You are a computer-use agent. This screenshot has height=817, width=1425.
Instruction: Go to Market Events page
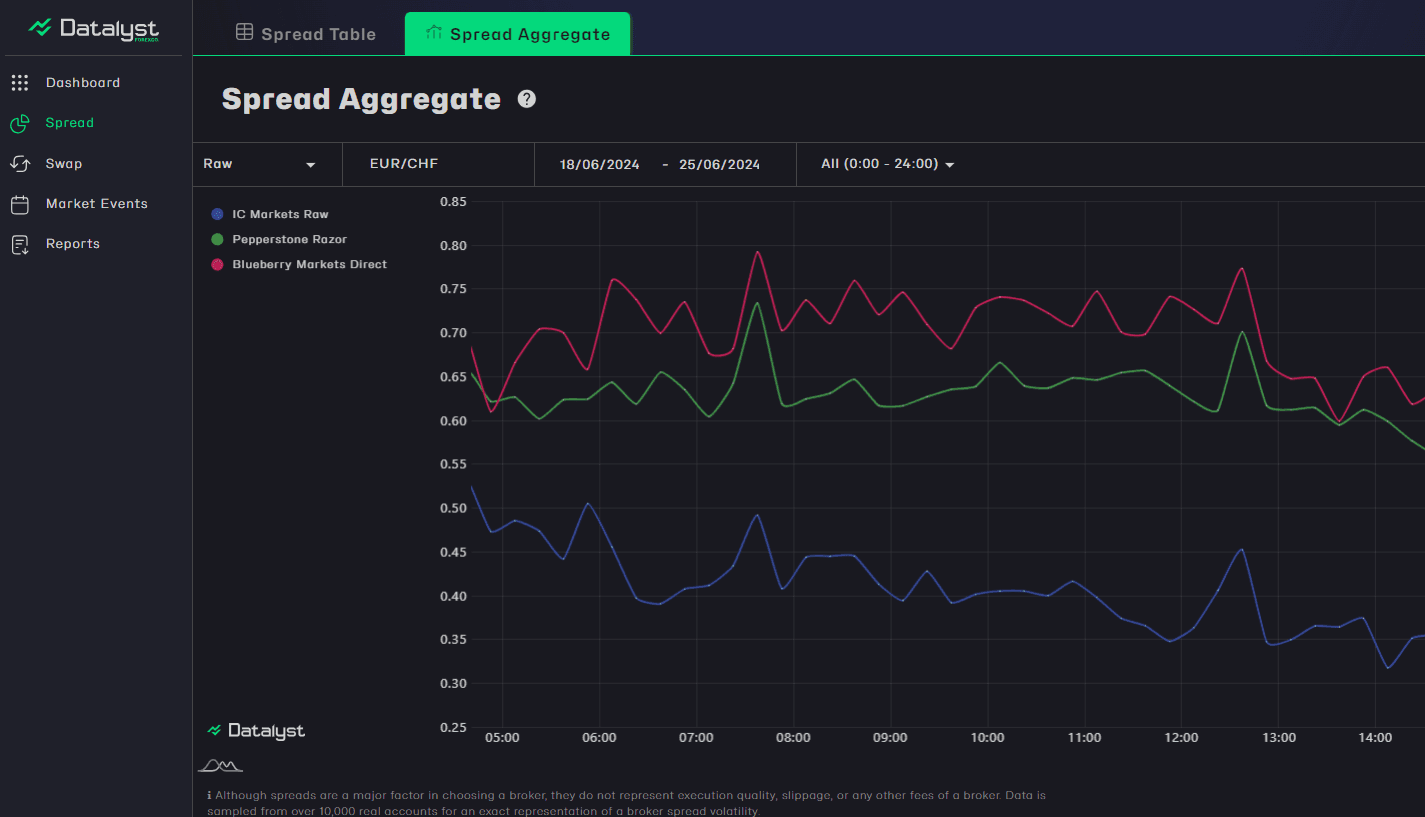pyautogui.click(x=96, y=204)
